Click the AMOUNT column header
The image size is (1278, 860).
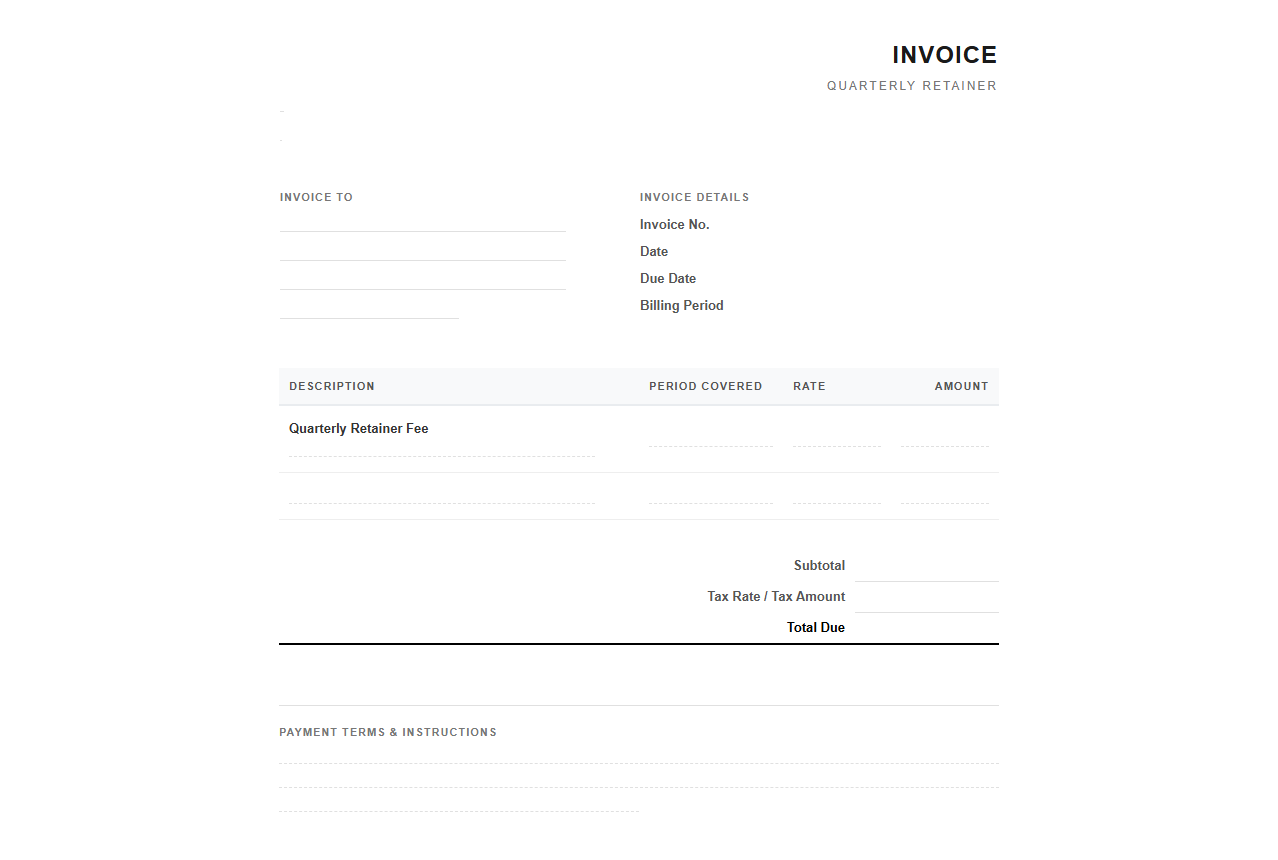point(961,386)
